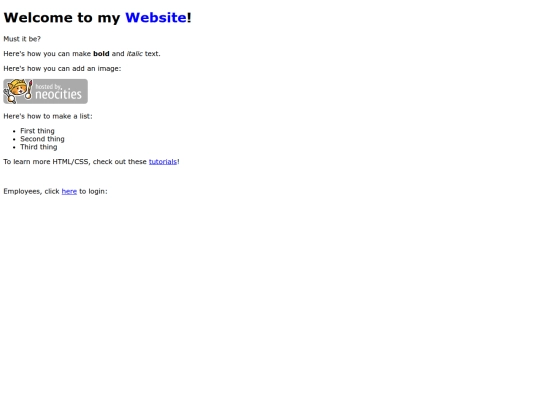Click the 'Welcome to my' heading text
The image size is (540, 405).
62,18
